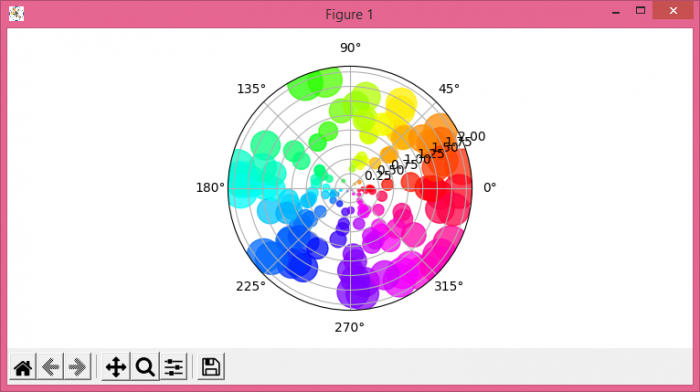Click the 180° angle label
The height and width of the screenshot is (392, 700).
pyautogui.click(x=210, y=188)
